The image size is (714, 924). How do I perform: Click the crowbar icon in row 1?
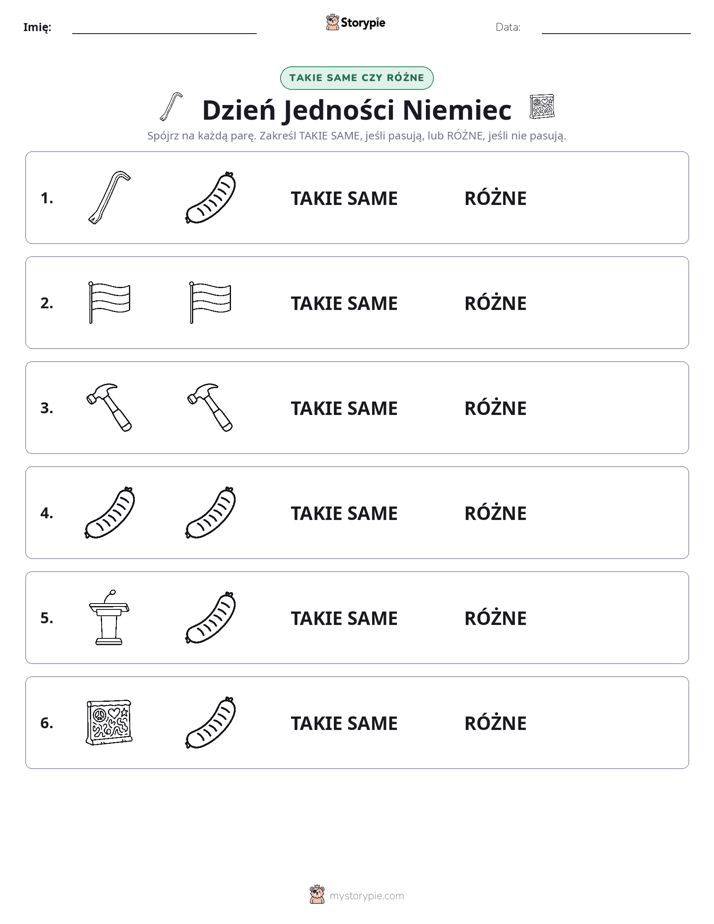(110, 197)
